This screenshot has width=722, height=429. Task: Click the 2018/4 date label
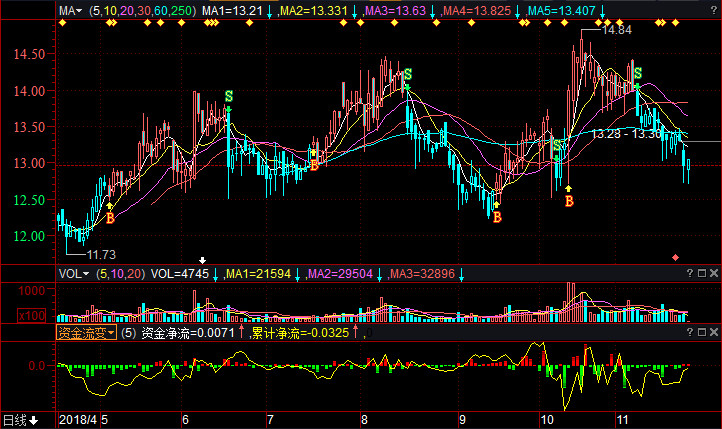pos(78,420)
